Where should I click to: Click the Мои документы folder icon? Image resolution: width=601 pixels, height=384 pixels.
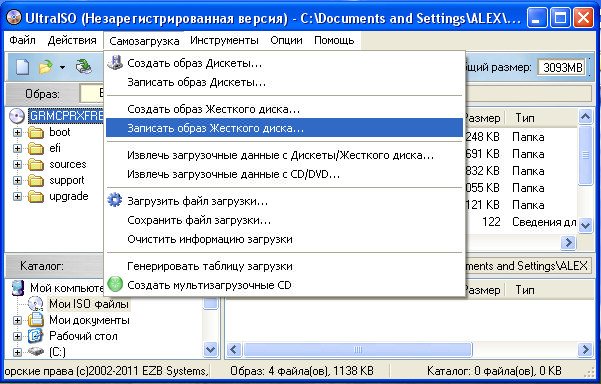coord(36,320)
